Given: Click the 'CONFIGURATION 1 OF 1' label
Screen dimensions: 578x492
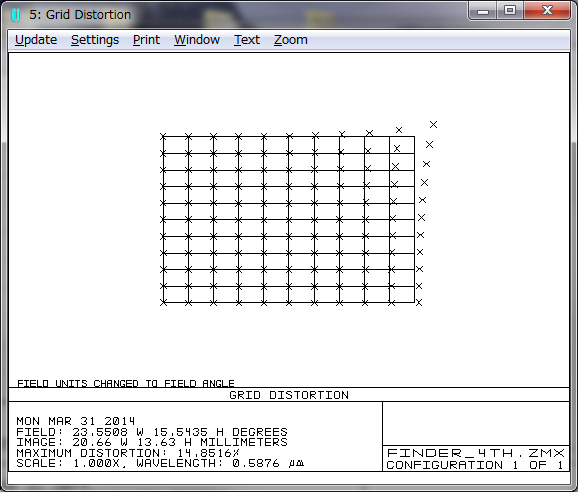Looking at the screenshot, I should 475,465.
